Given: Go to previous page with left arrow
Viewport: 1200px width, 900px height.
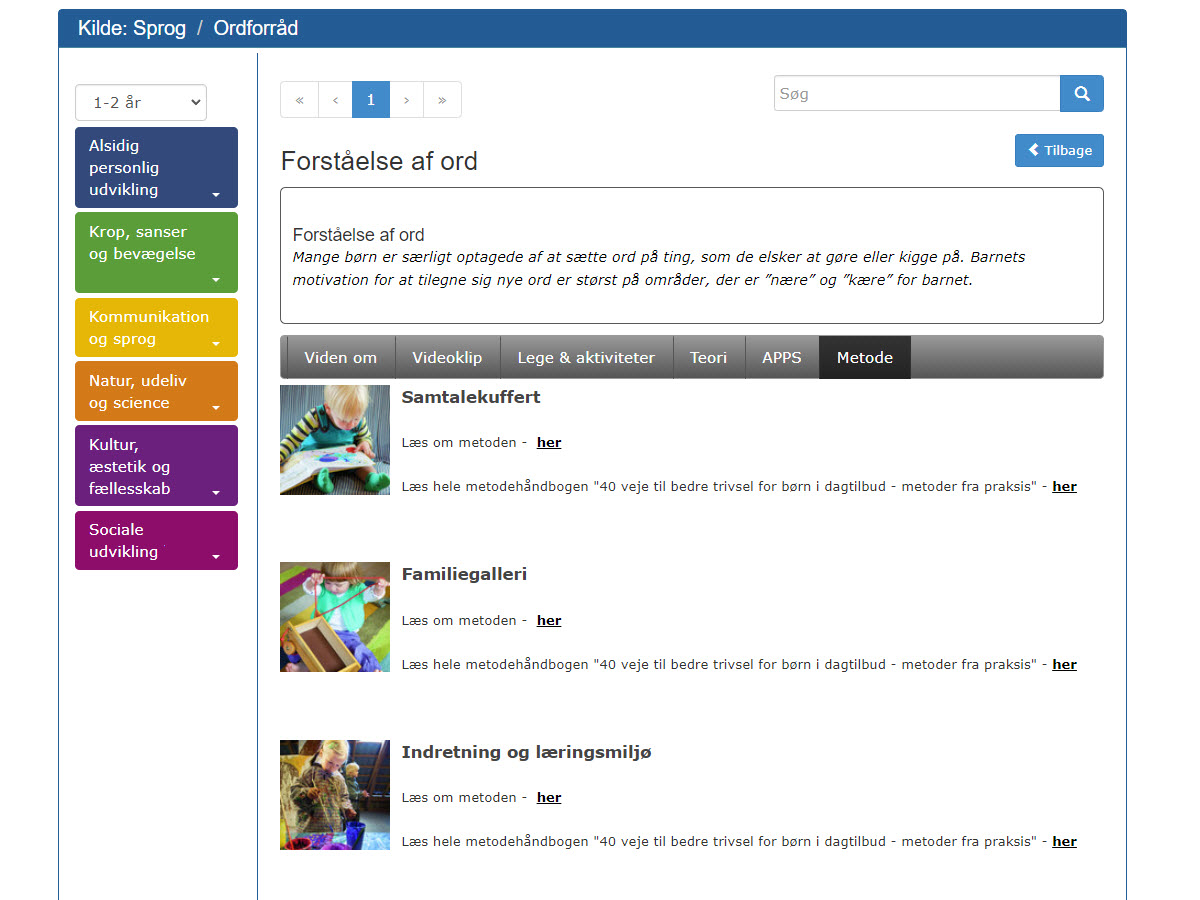Looking at the screenshot, I should click(335, 100).
